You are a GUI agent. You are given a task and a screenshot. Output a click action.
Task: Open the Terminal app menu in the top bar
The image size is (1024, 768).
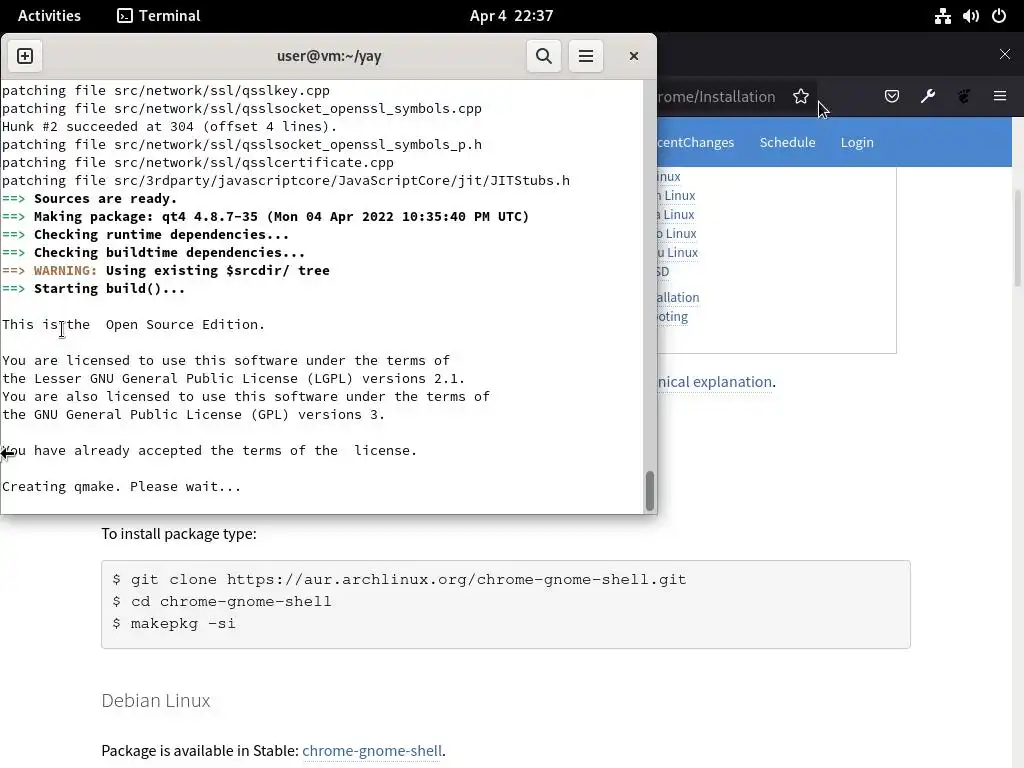(159, 16)
